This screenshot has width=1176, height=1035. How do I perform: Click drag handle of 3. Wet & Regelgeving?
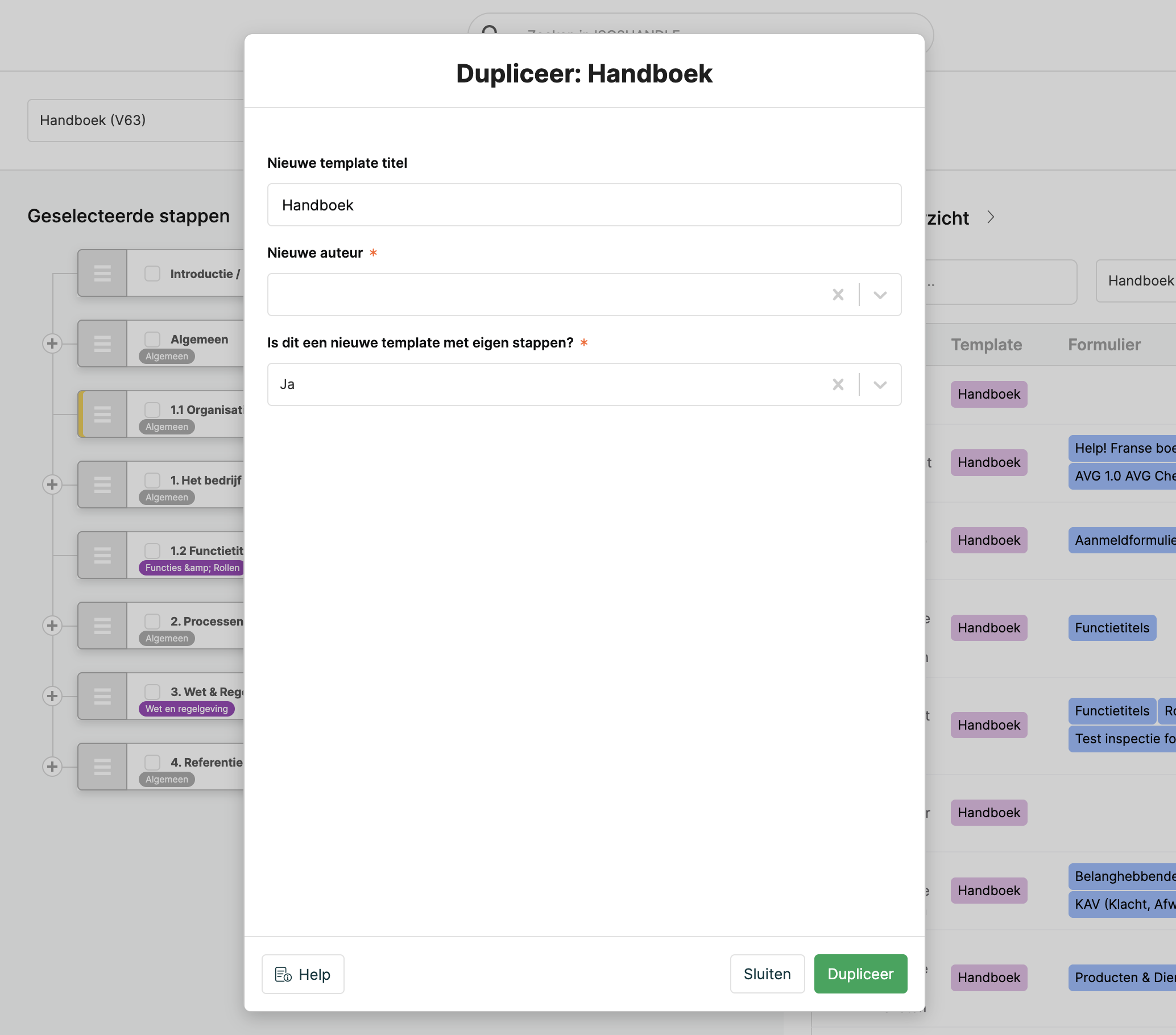(102, 696)
